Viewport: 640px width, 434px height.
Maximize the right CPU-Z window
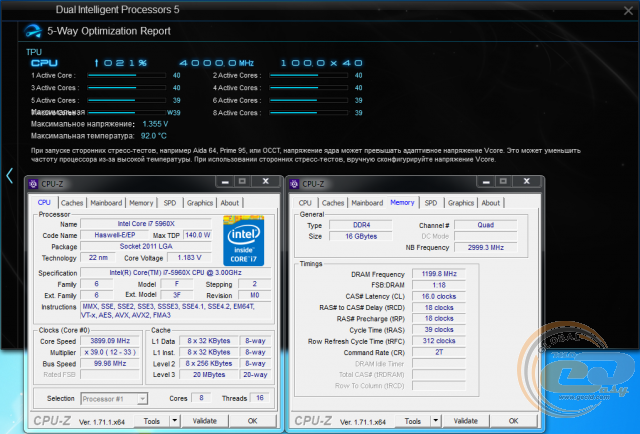pos(504,182)
